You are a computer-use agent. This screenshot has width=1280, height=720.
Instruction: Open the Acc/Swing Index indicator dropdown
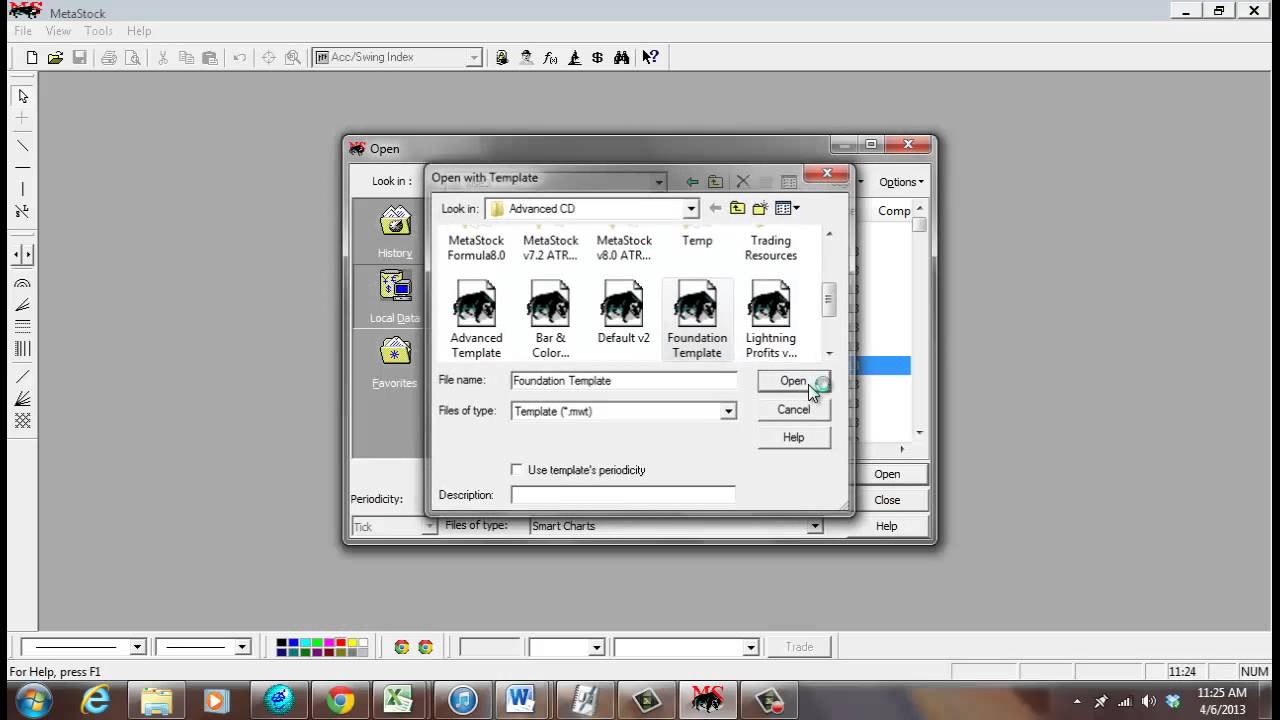(474, 58)
